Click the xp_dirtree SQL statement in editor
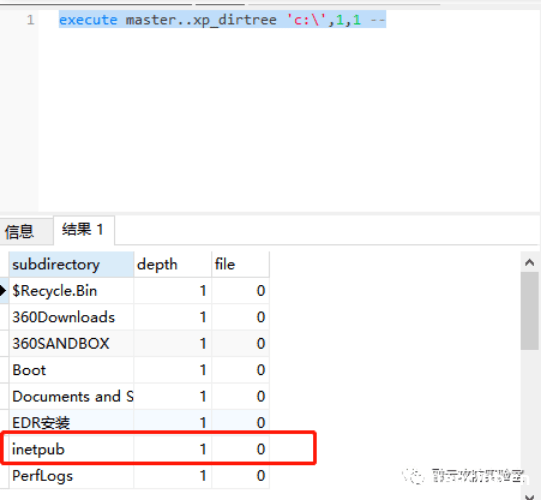Image resolution: width=541 pixels, height=500 pixels. point(222,20)
